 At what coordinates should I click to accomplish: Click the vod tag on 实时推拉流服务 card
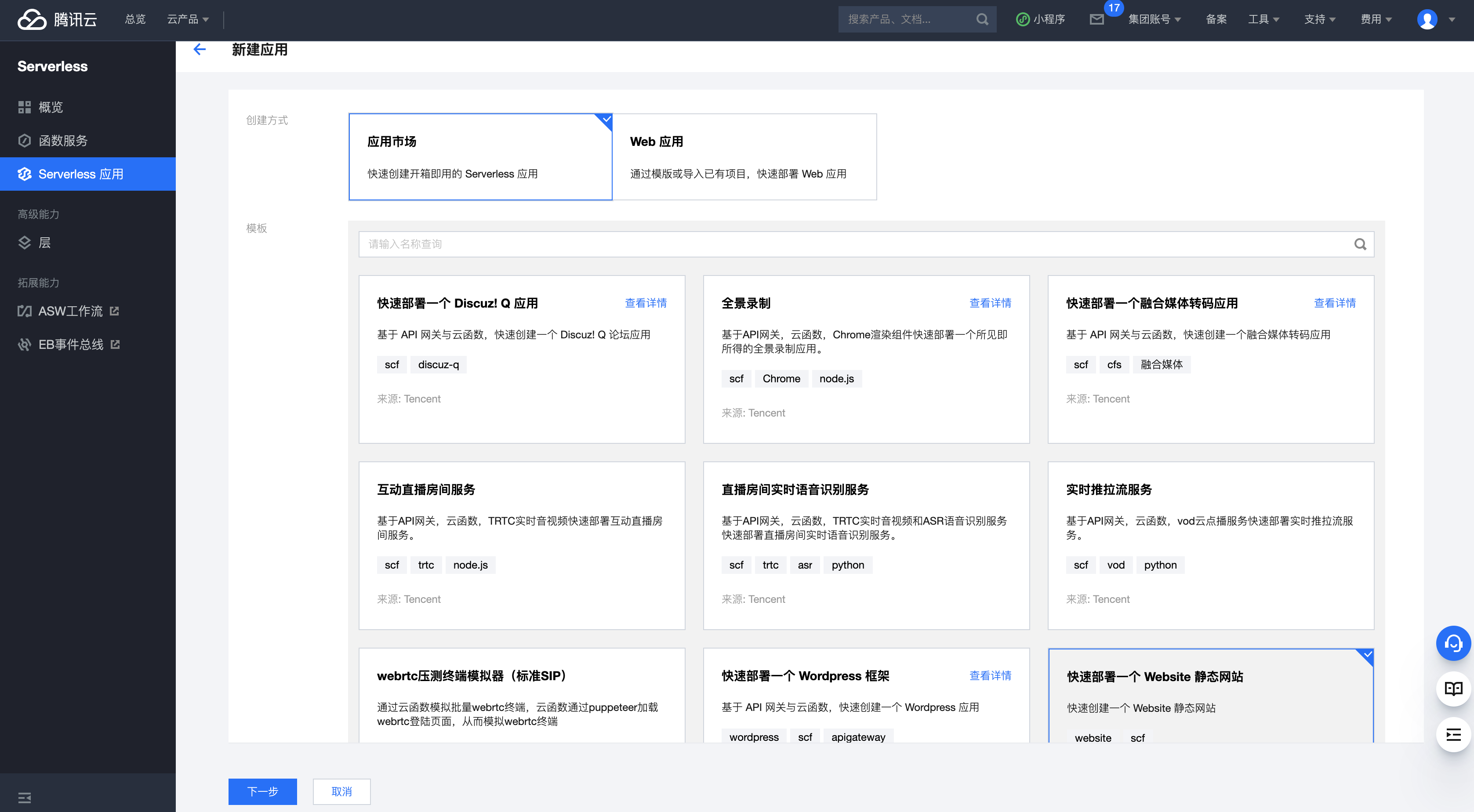(1115, 565)
